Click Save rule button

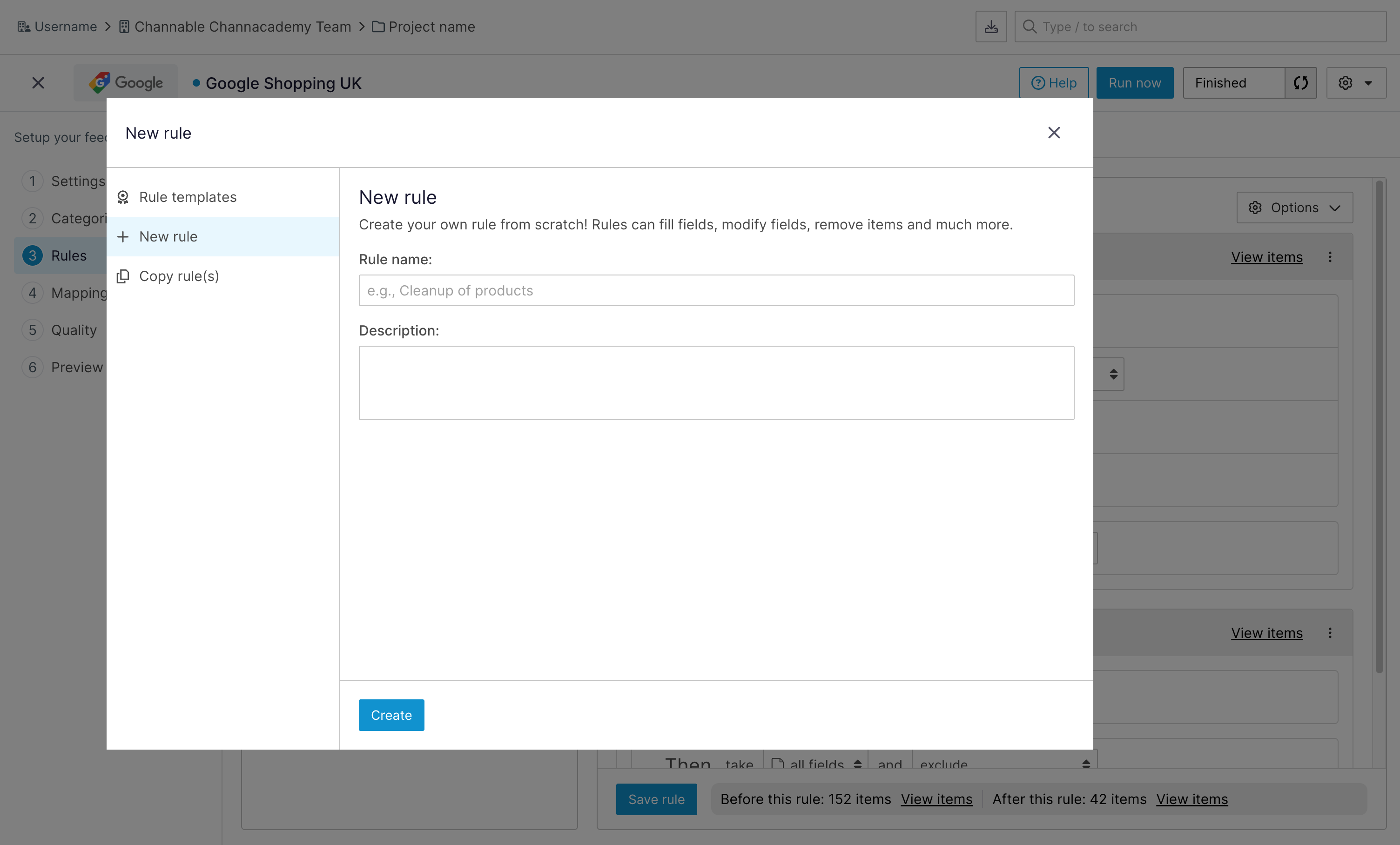(x=656, y=799)
